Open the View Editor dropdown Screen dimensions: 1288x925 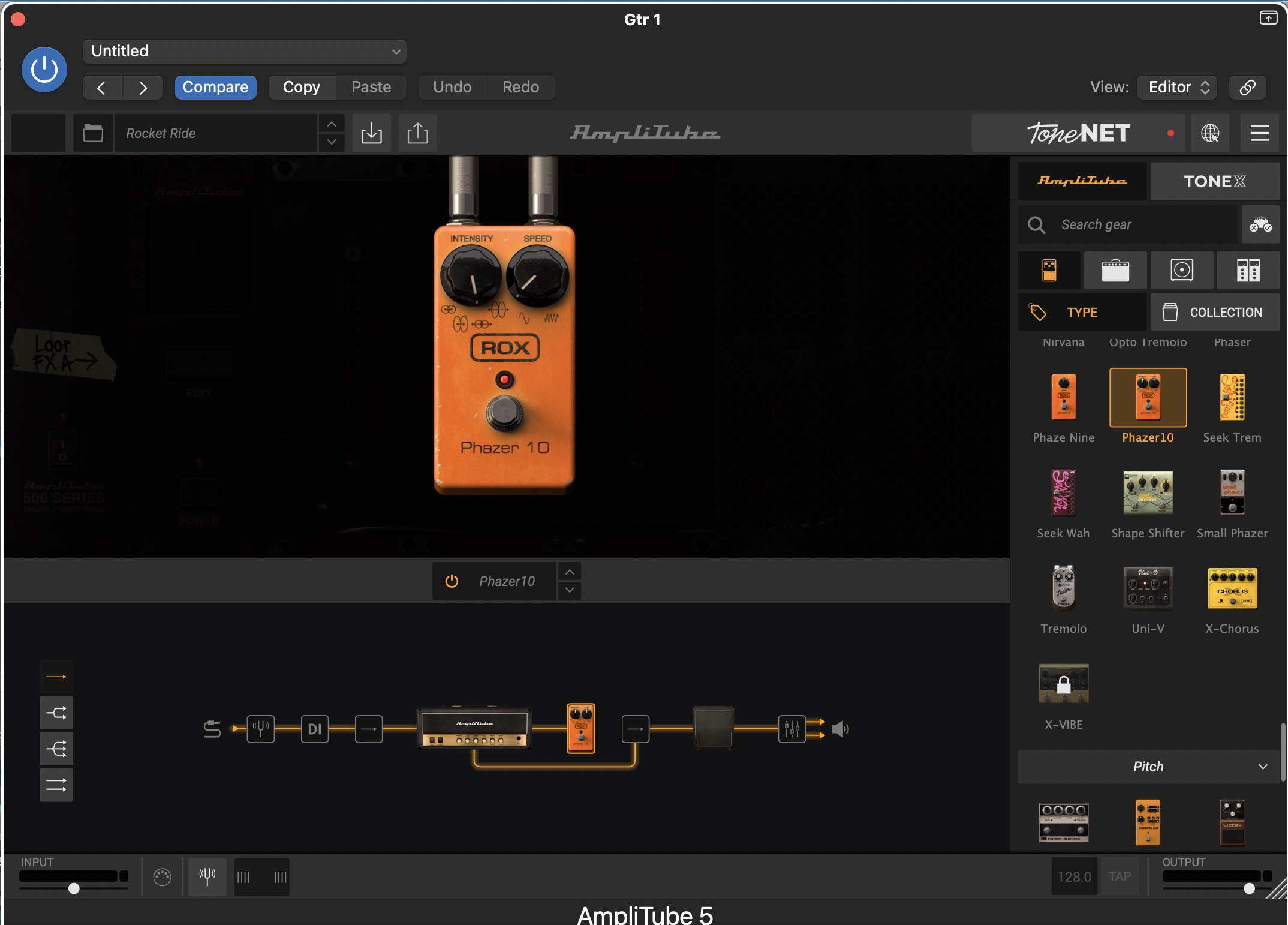pyautogui.click(x=1178, y=87)
